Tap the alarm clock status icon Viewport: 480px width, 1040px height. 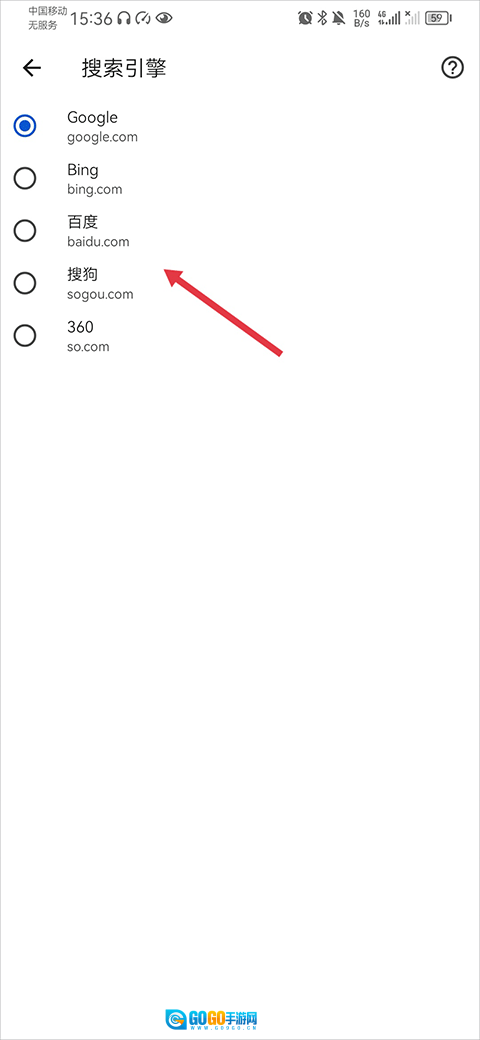pyautogui.click(x=305, y=19)
